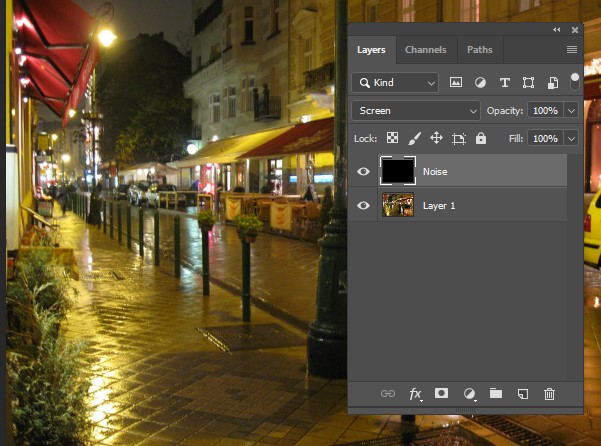Open the Screen blend mode dropdown
Screen dimensions: 601x446
coord(415,111)
